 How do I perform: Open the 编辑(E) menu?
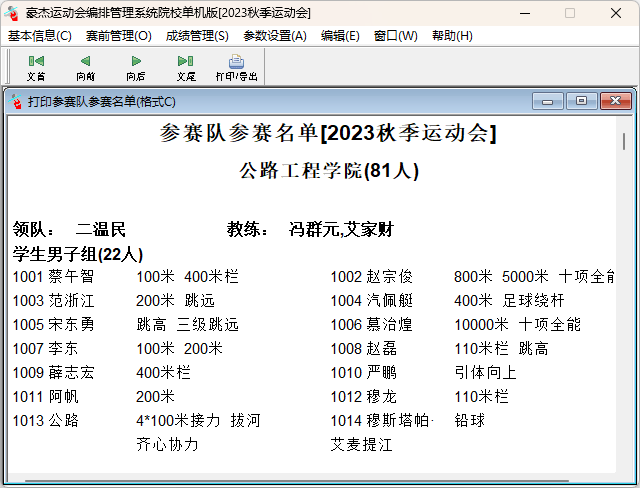[340, 36]
